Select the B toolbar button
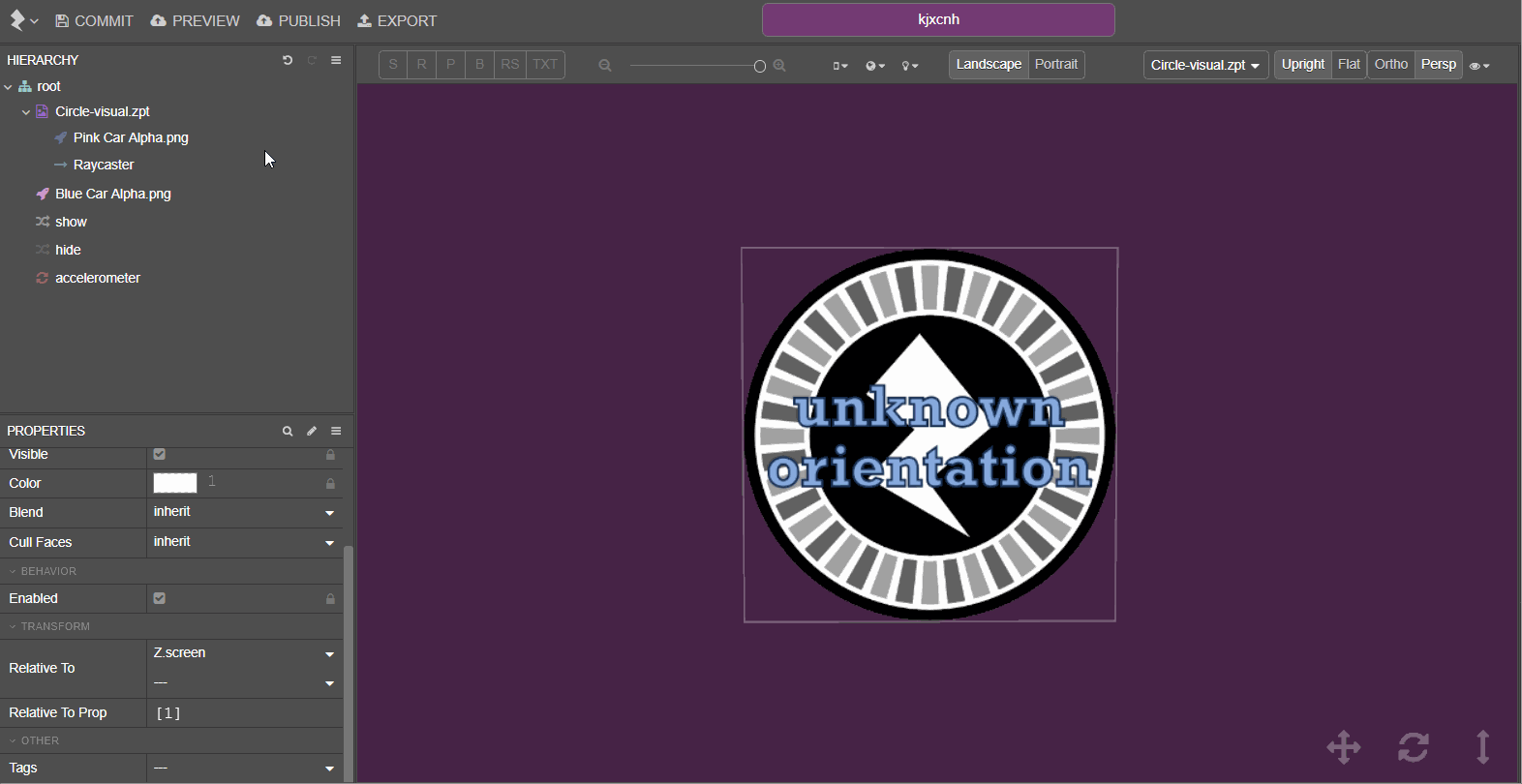This screenshot has width=1522, height=784. tap(479, 65)
